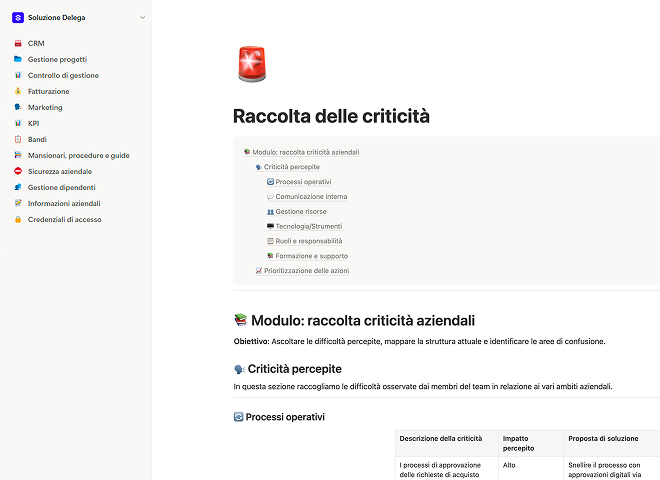Screen dimensions: 660x480
Task: Click the red siren page icon
Action: pos(252,64)
